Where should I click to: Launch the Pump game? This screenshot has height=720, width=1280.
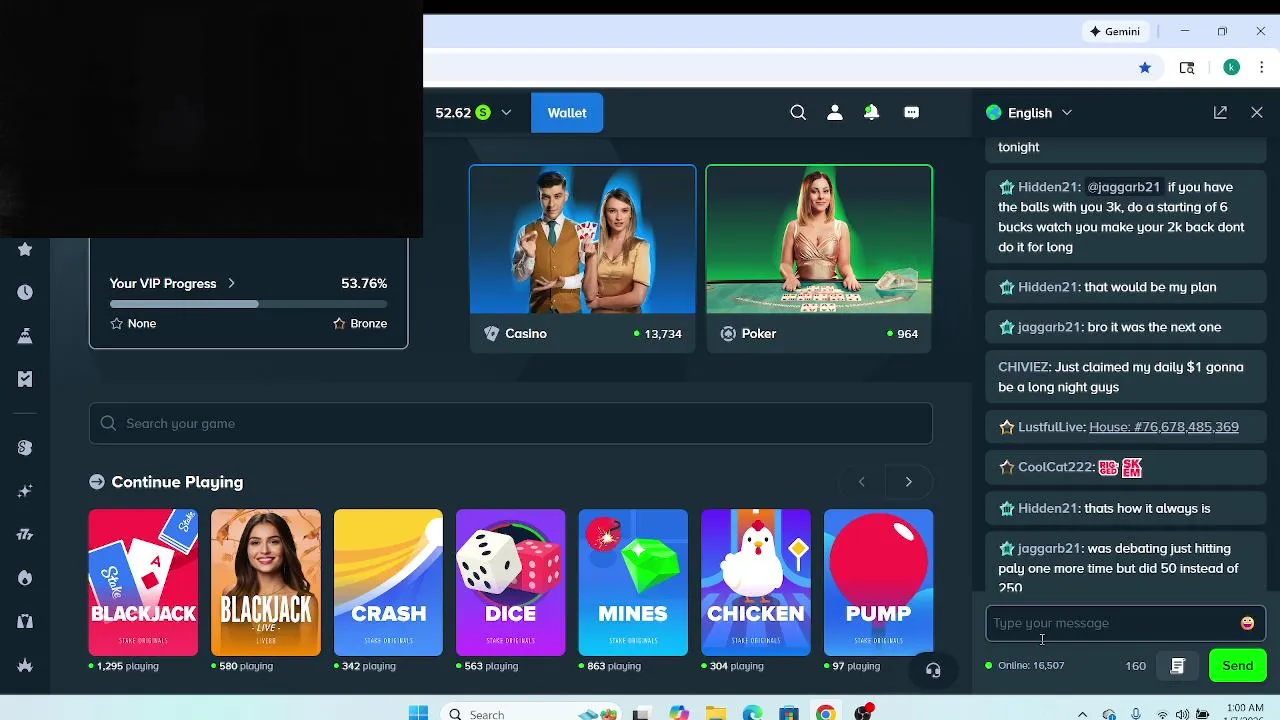(878, 583)
